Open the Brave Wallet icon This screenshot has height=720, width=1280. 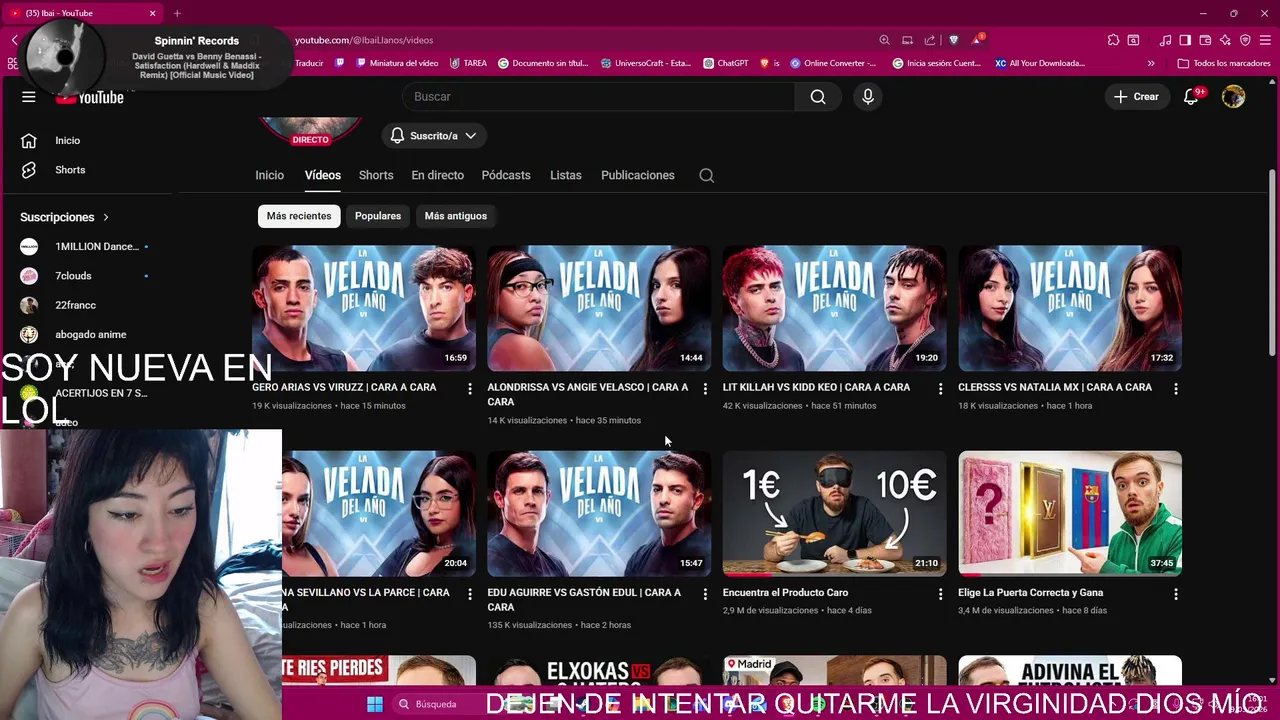pyautogui.click(x=1205, y=40)
